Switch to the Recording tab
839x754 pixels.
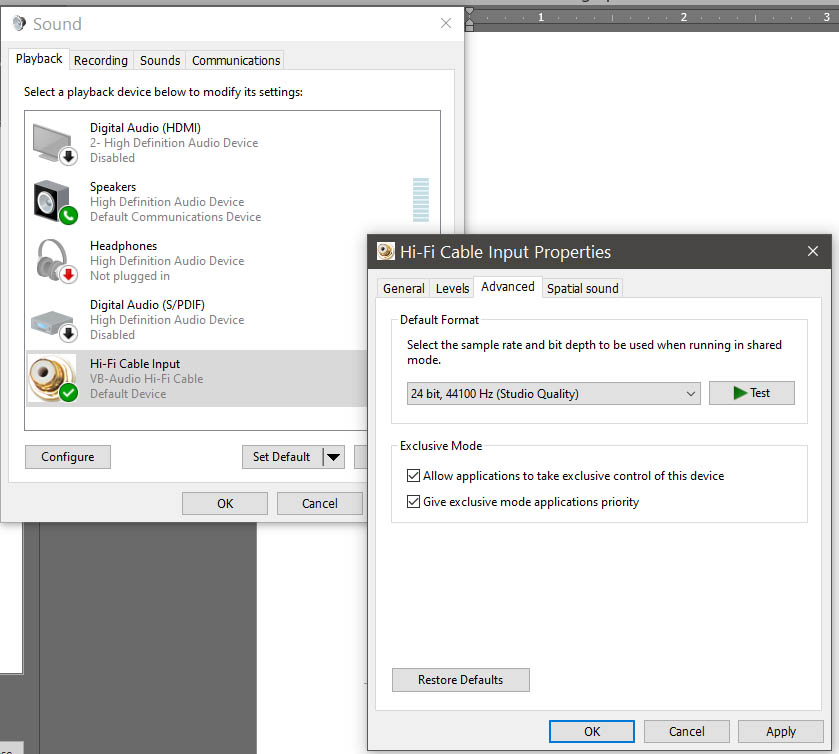click(101, 60)
